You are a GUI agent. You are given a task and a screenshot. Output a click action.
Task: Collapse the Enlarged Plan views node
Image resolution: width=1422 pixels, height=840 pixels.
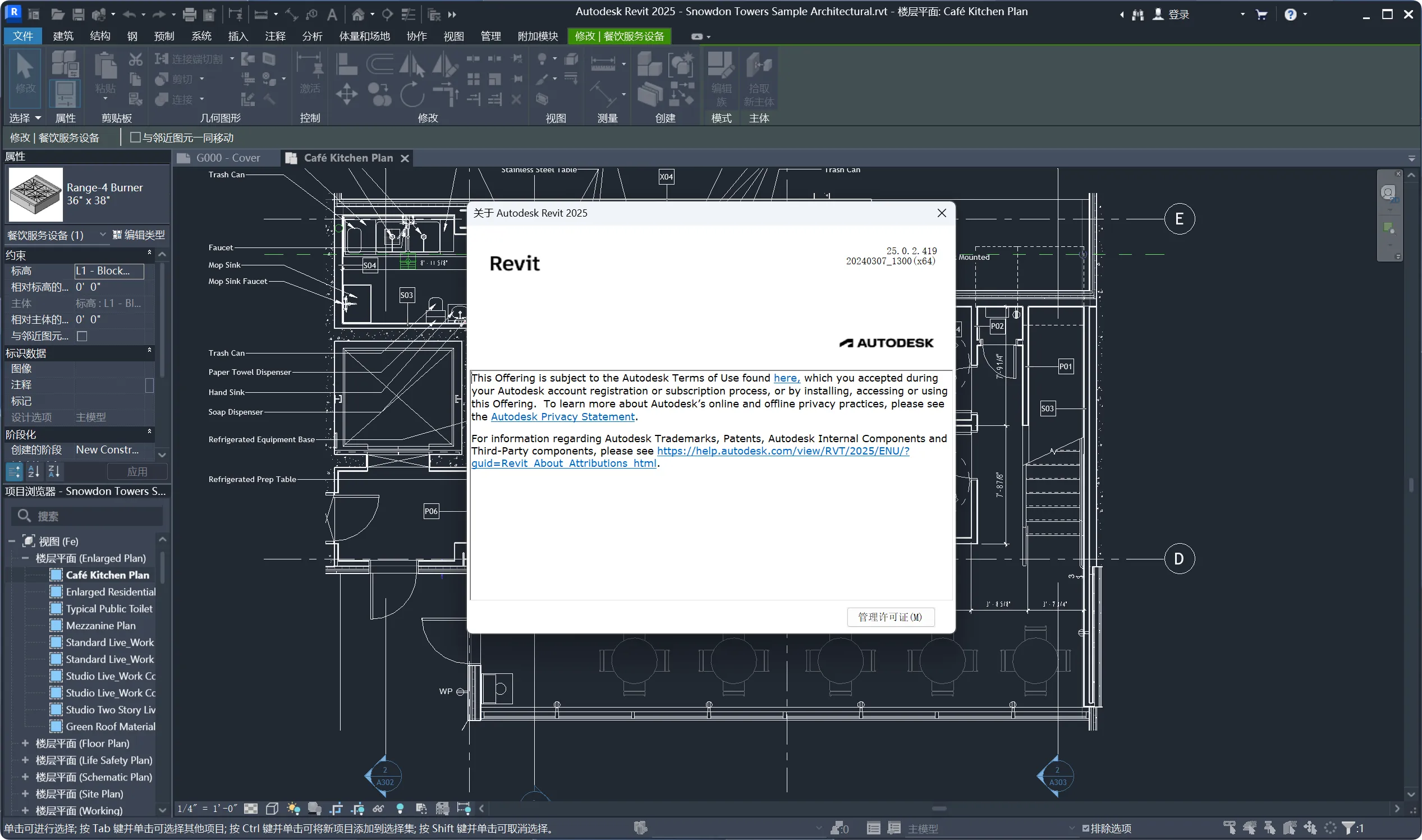25,558
